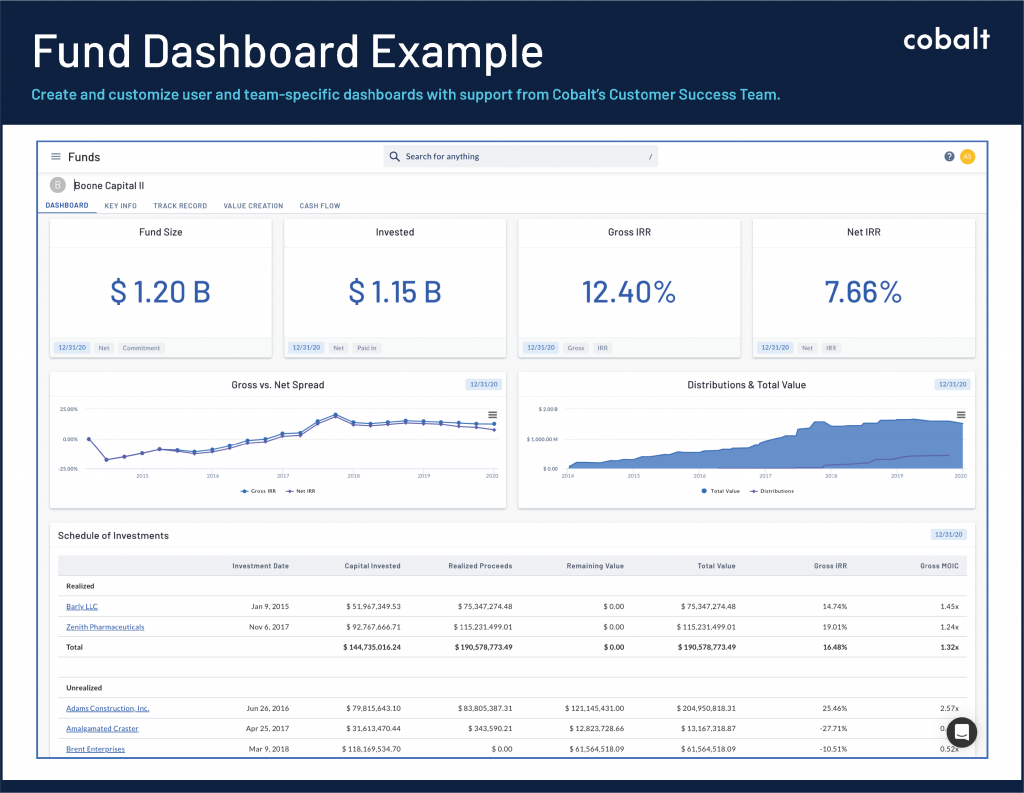Open the Distributions & Total Value chart menu

click(x=961, y=413)
